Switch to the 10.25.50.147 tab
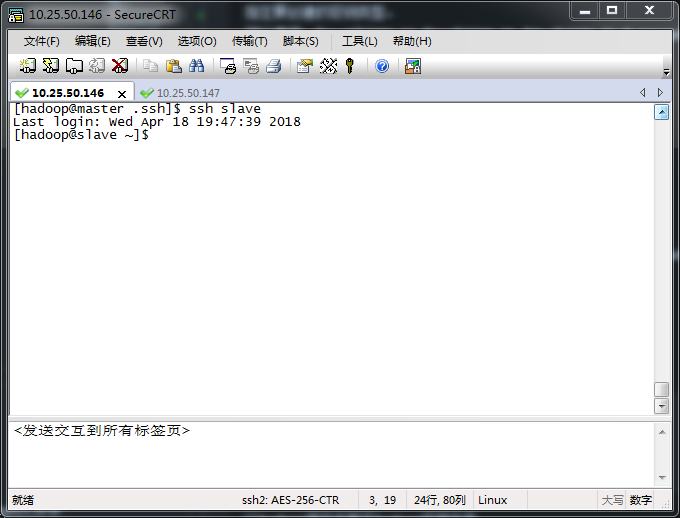The width and height of the screenshot is (680, 518). pyautogui.click(x=187, y=93)
